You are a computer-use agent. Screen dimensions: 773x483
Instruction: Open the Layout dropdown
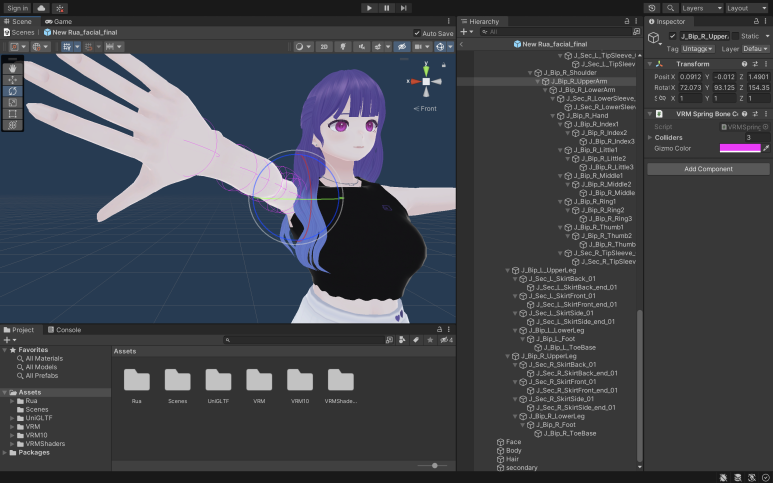point(746,8)
